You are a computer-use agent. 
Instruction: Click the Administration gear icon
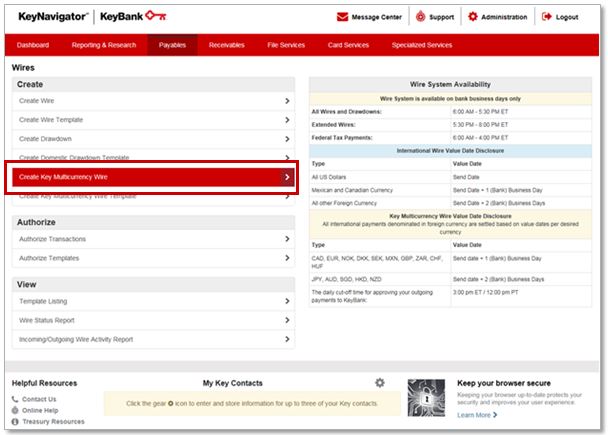[x=473, y=17]
